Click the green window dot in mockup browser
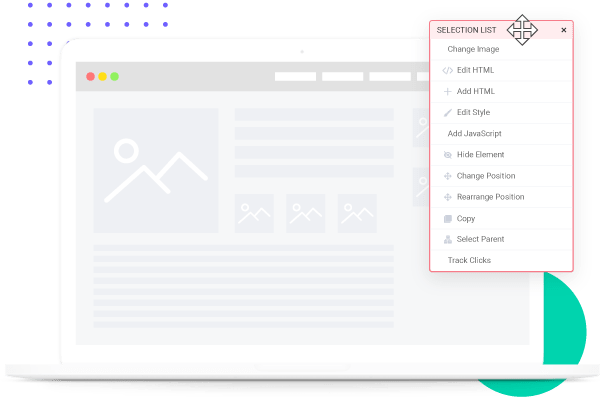 [114, 77]
